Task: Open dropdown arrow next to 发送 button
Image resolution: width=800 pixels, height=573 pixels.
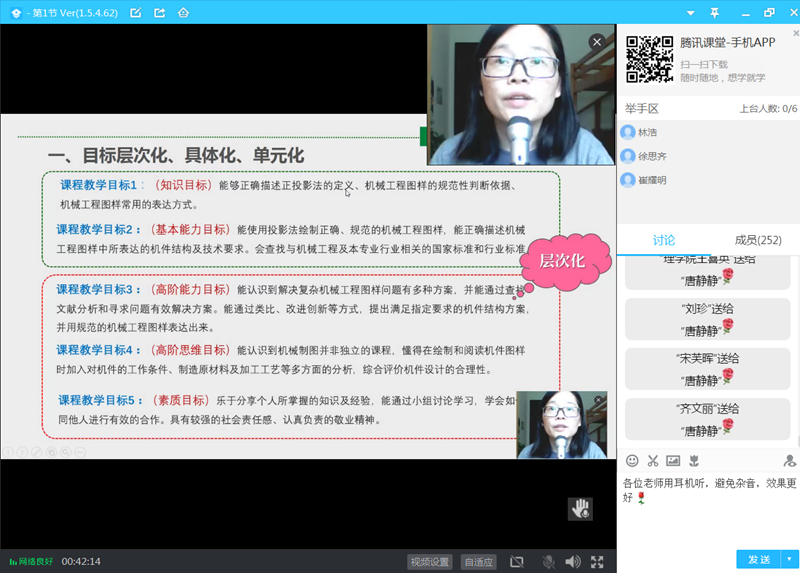Action: coord(789,559)
